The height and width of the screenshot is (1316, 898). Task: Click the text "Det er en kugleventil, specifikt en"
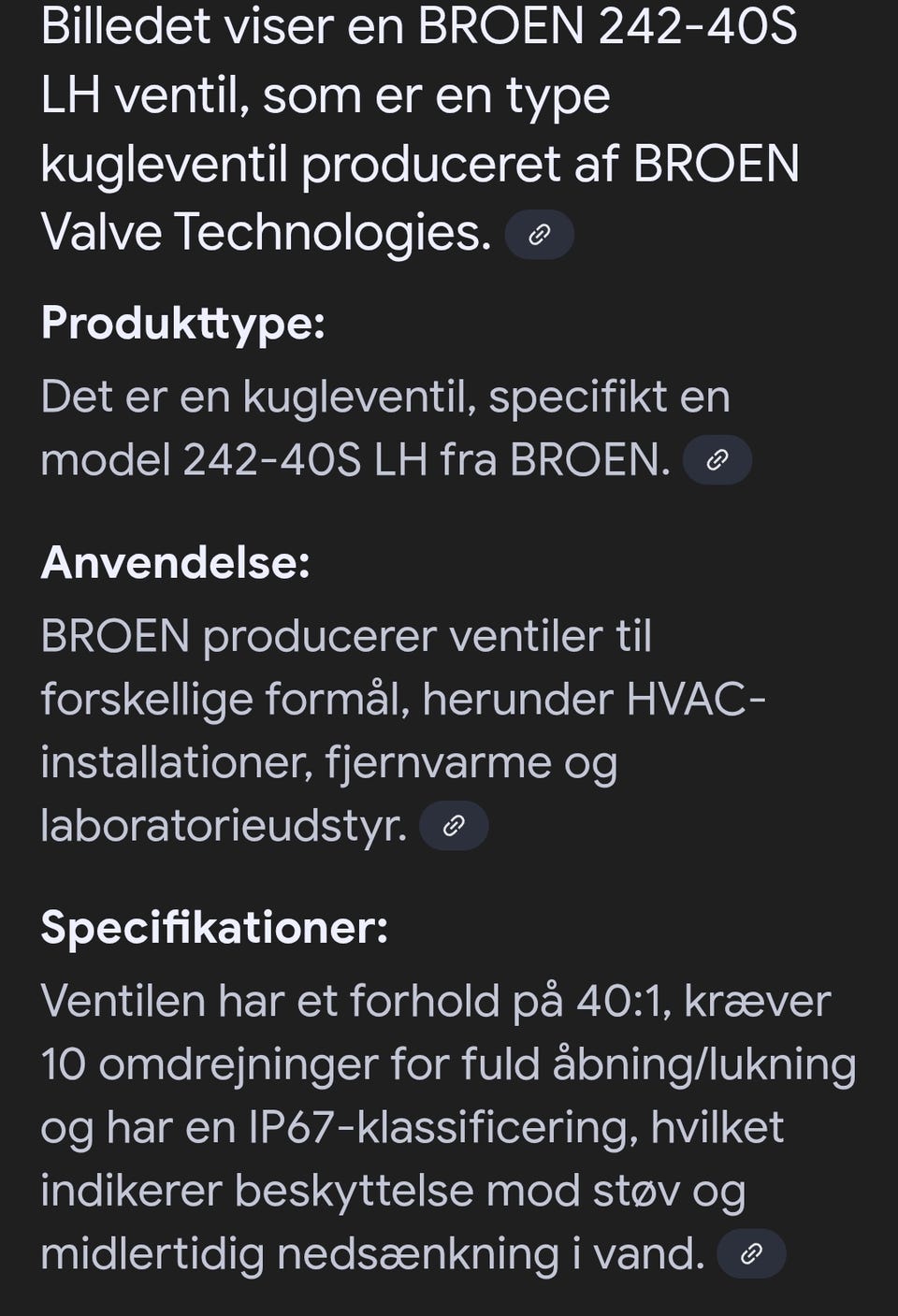coord(385,398)
